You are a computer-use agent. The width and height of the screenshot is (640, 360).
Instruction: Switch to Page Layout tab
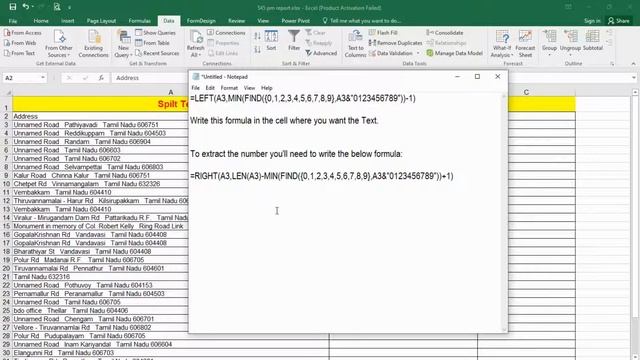pos(101,21)
